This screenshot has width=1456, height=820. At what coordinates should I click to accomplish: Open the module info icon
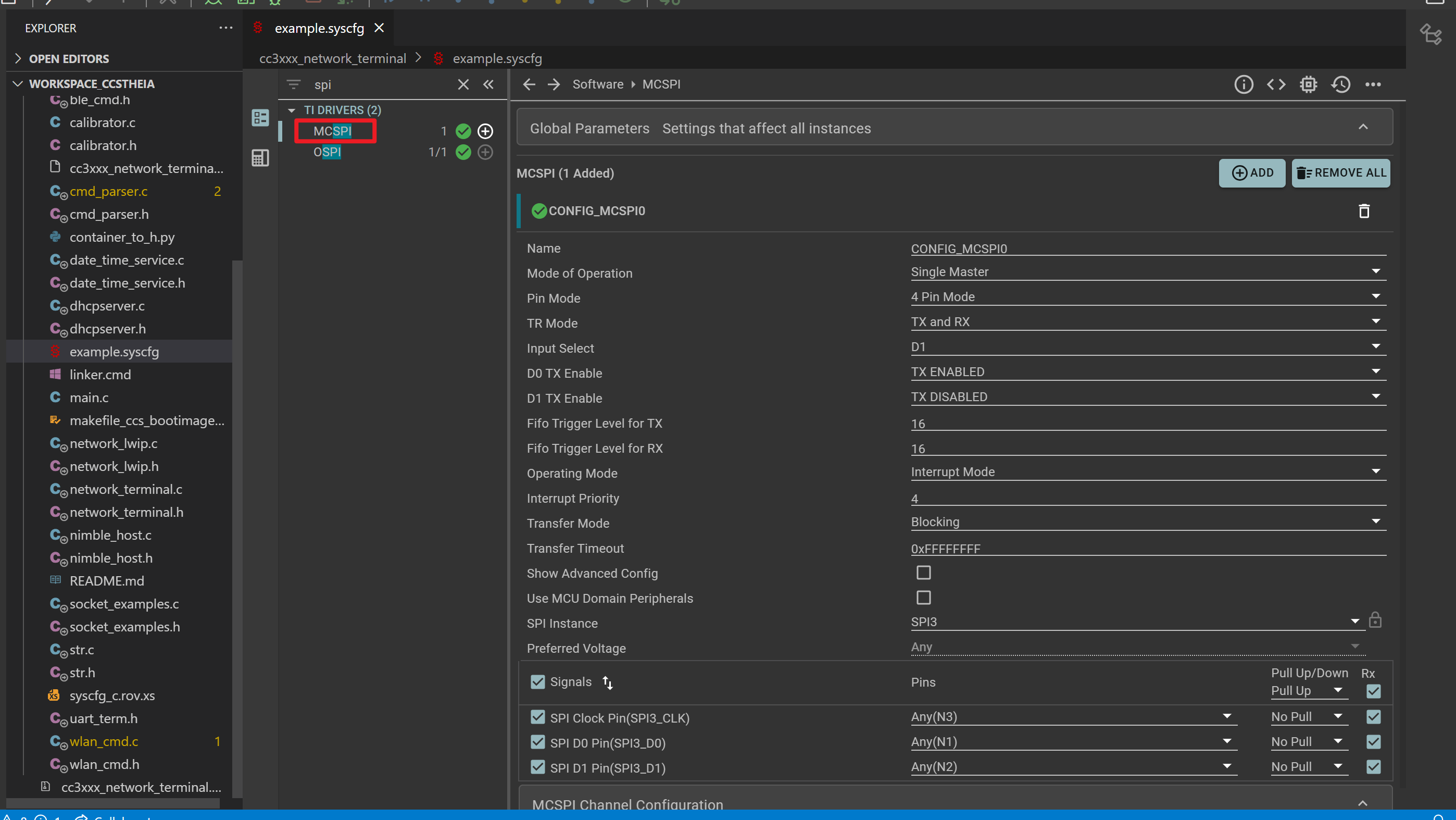tap(1244, 84)
